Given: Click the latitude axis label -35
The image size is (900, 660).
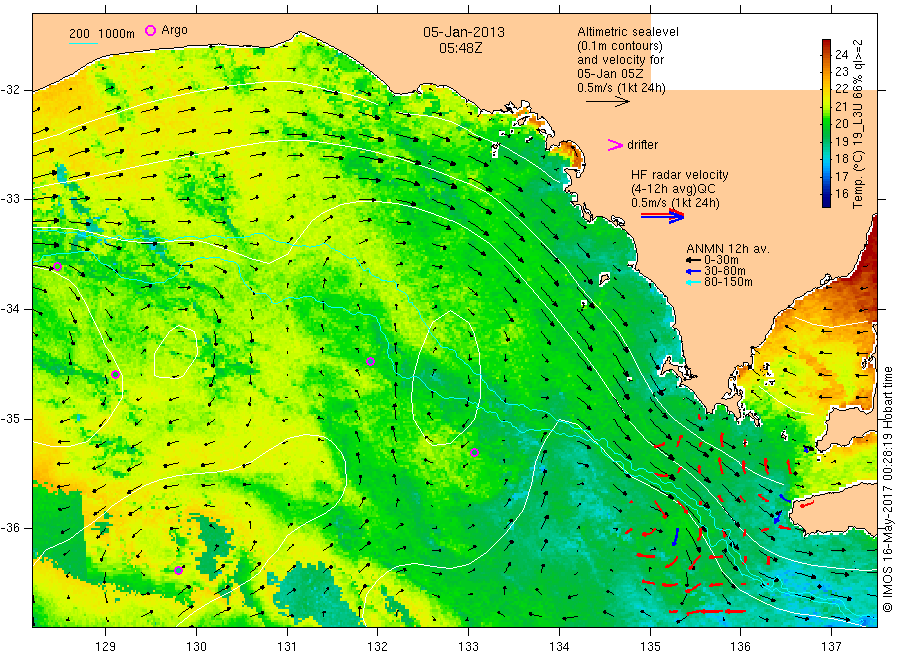Looking at the screenshot, I should [12, 419].
